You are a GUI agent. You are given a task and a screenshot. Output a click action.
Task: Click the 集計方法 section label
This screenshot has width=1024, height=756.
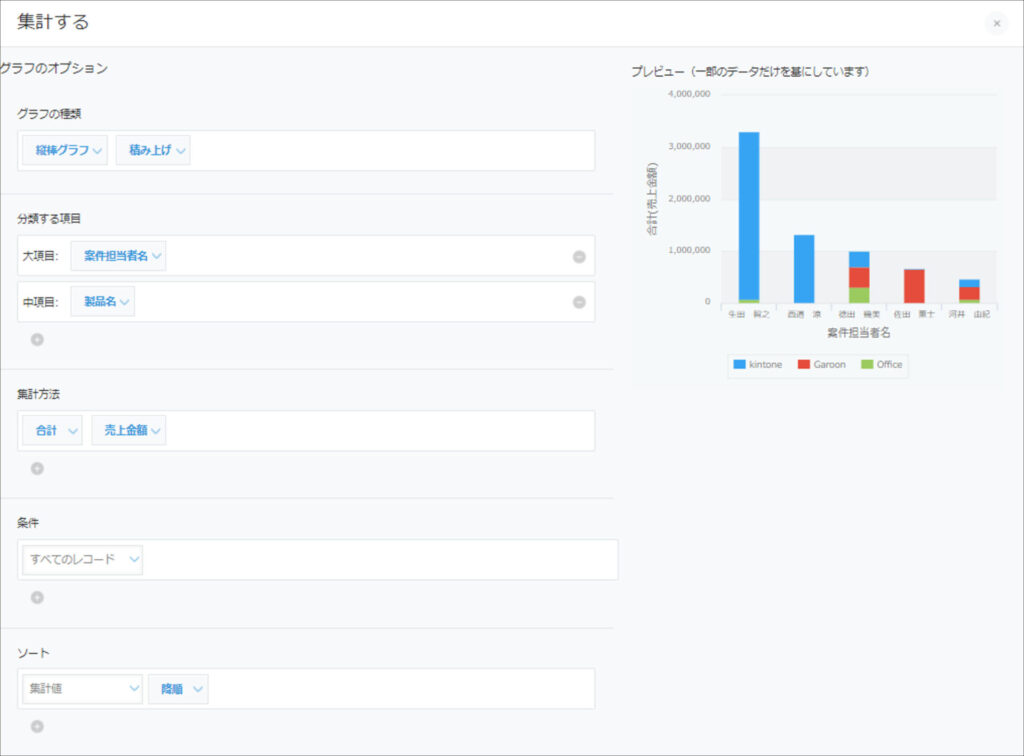(39, 394)
